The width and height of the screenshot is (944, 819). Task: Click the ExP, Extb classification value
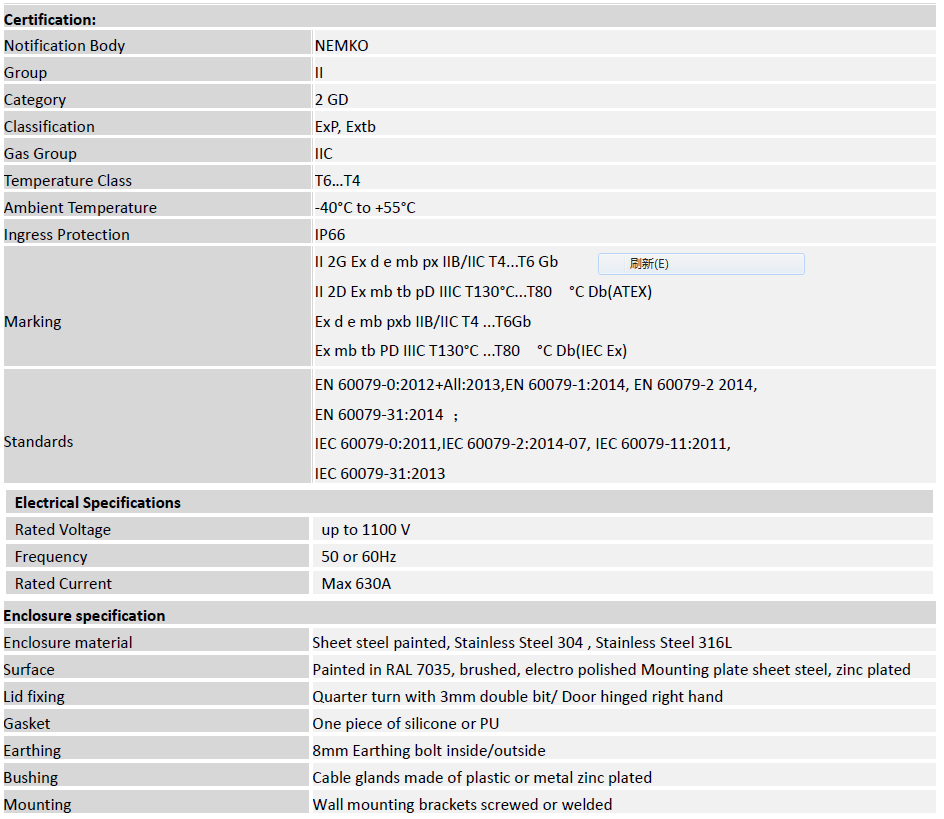[345, 127]
